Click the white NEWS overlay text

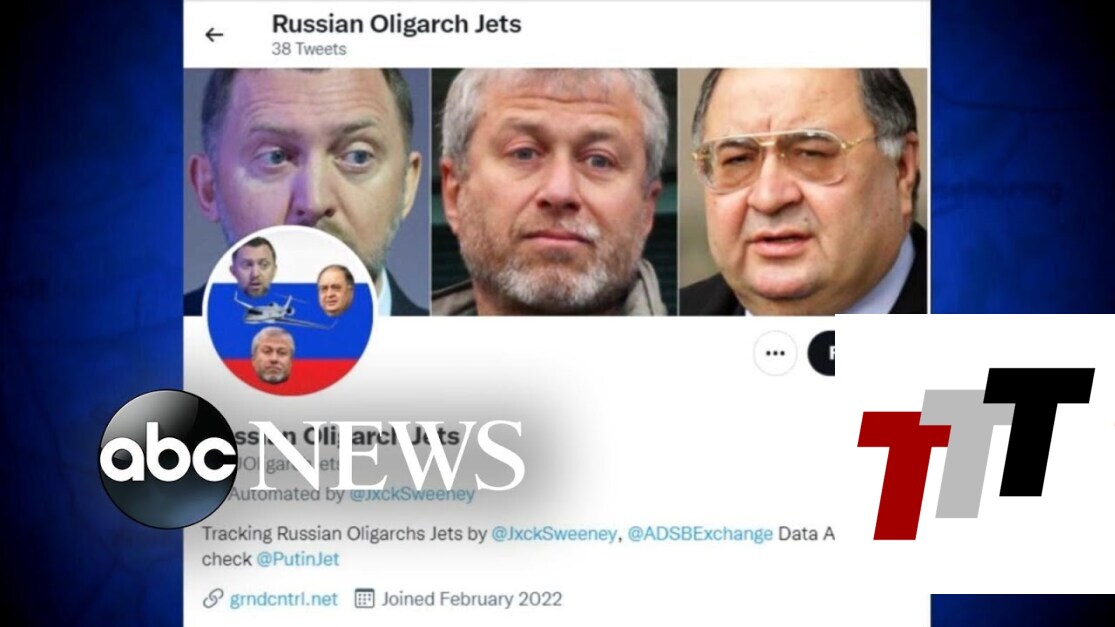(x=387, y=456)
